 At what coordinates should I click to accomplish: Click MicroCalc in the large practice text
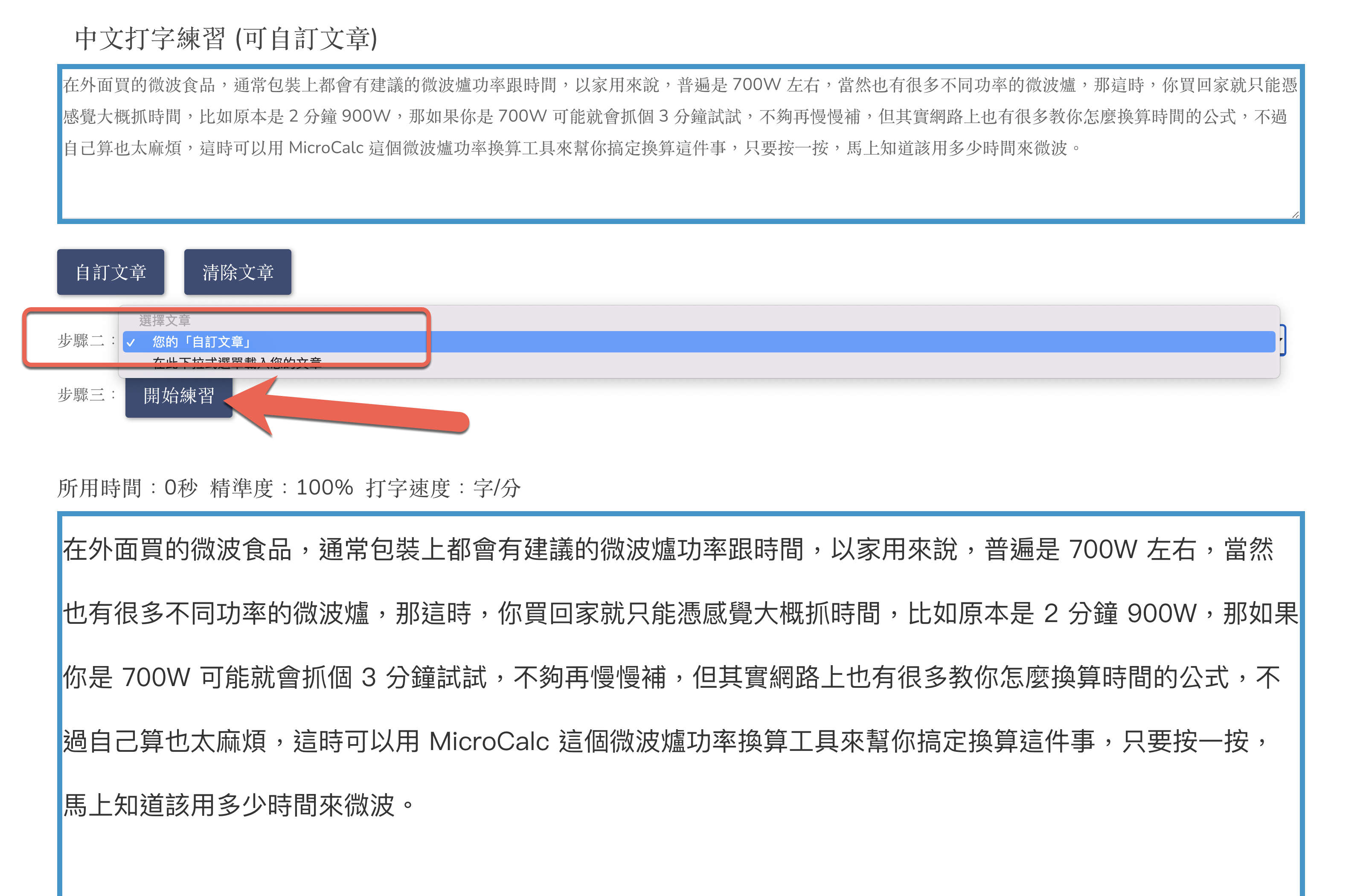pyautogui.click(x=489, y=742)
